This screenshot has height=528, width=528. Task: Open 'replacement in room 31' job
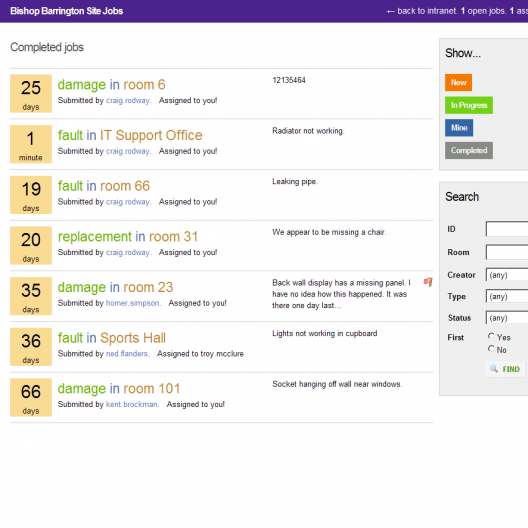pos(128,237)
